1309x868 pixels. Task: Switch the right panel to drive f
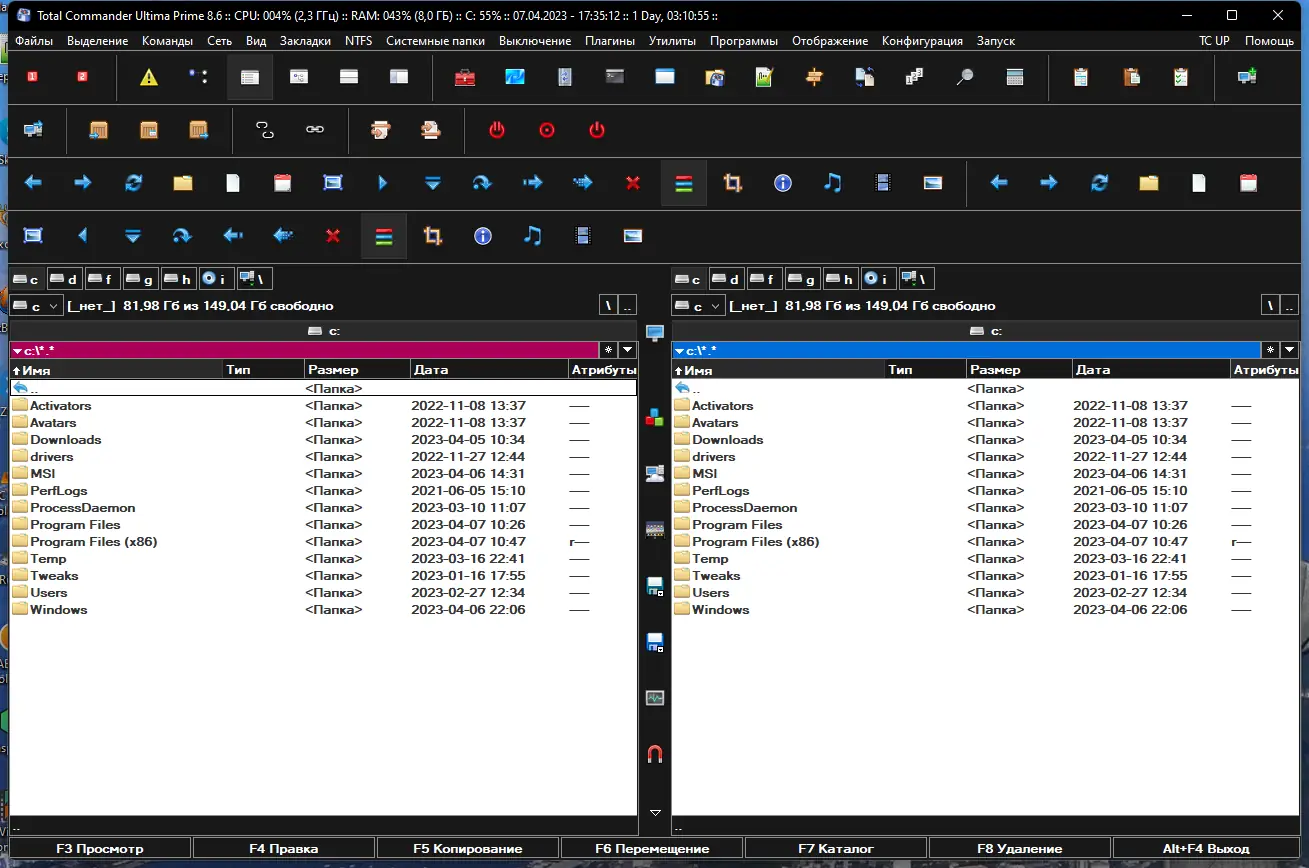click(765, 279)
